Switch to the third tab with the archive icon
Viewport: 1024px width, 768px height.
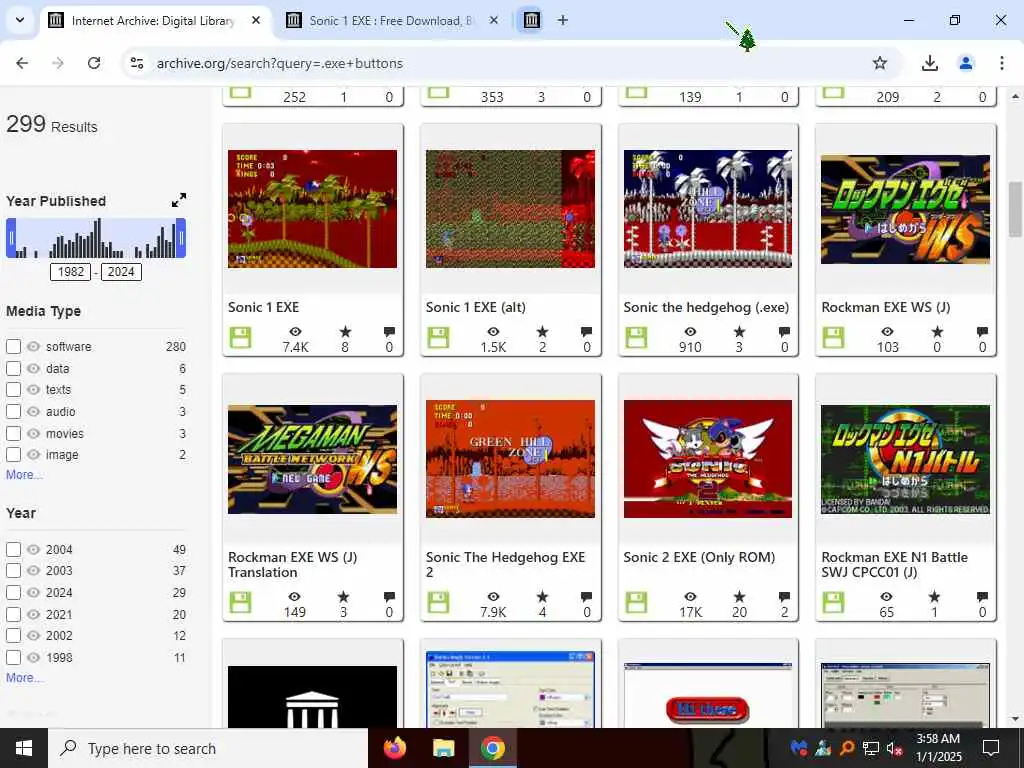532,20
